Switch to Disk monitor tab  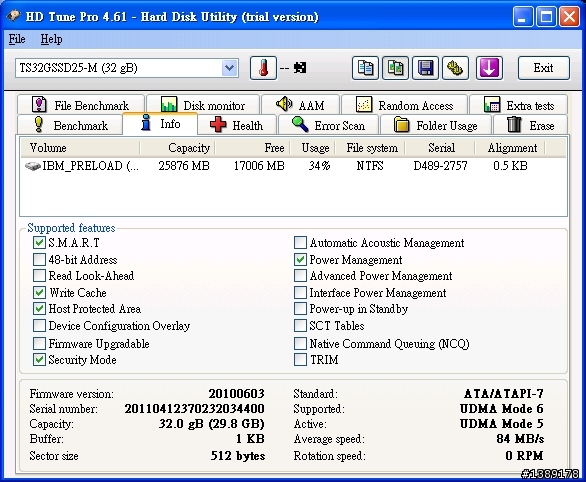tap(203, 105)
